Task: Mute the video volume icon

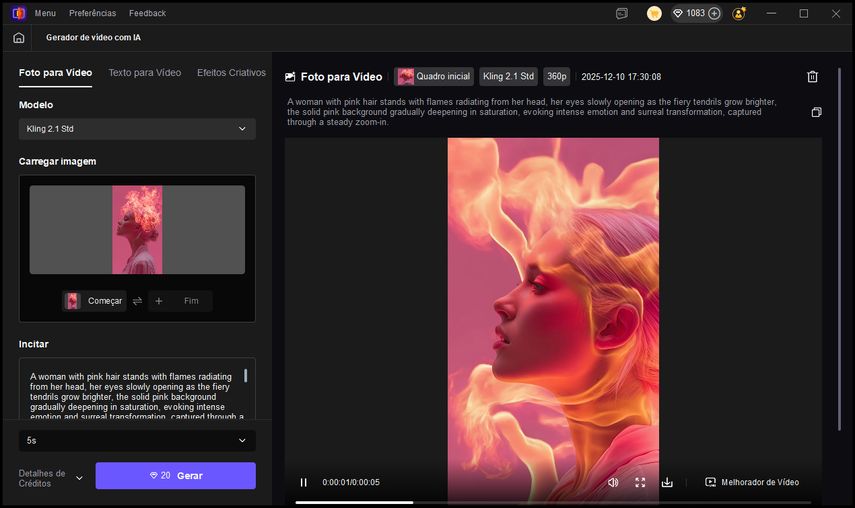Action: (613, 482)
